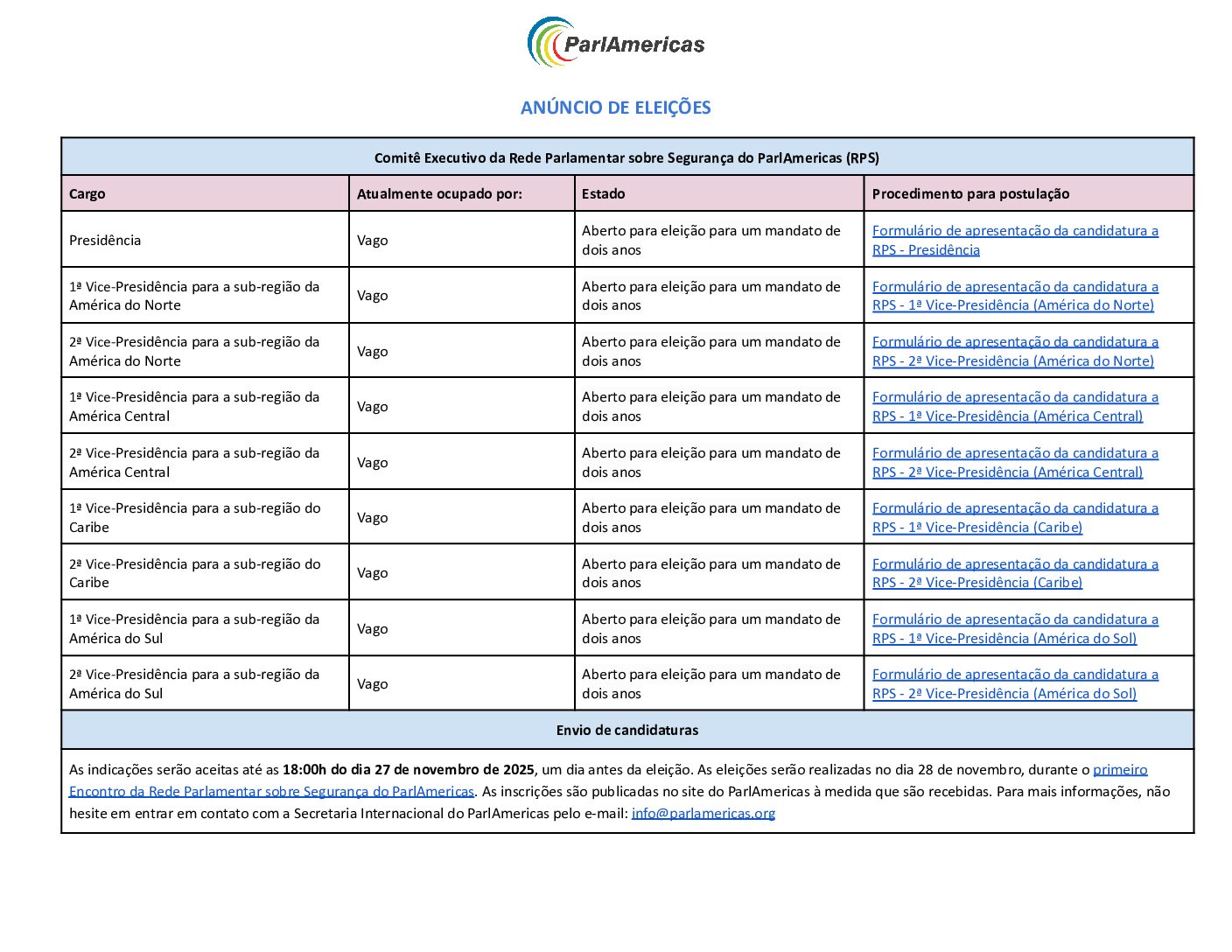Open the primeiro Encontro da Rede Parlamentar link
The image size is (1232, 952).
point(271,792)
